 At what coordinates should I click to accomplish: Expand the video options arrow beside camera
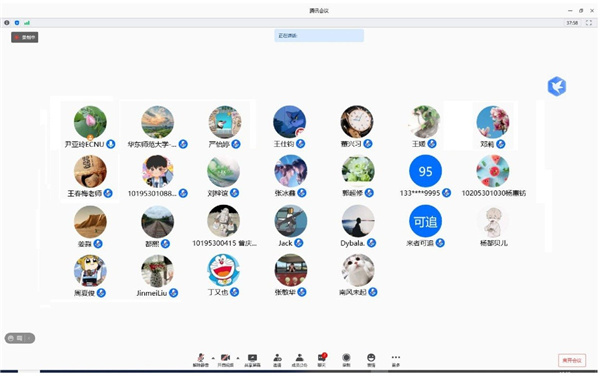[238, 358]
